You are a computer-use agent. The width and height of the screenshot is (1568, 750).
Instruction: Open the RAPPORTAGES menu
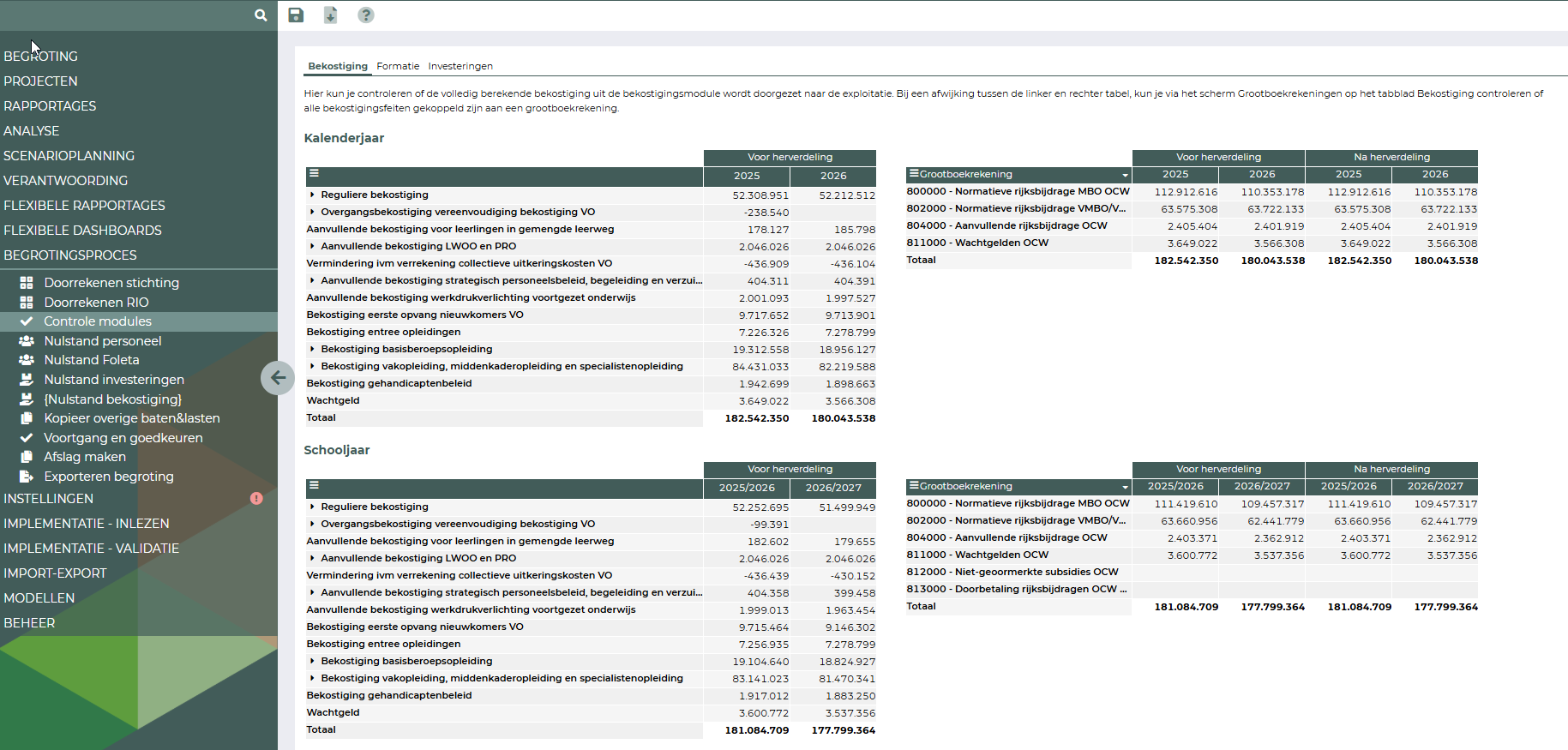point(50,106)
